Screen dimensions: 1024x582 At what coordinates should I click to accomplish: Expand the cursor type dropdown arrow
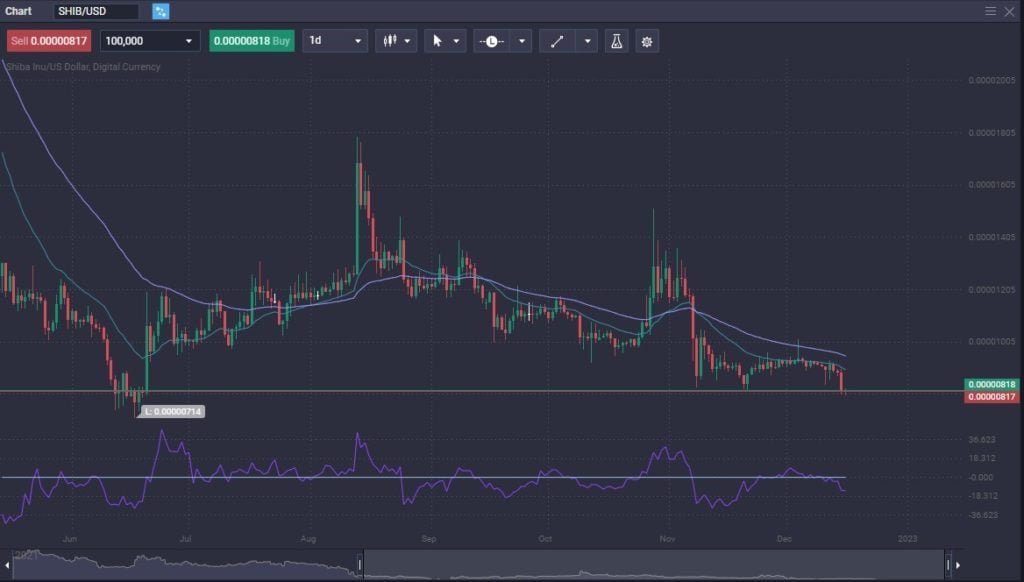click(457, 41)
